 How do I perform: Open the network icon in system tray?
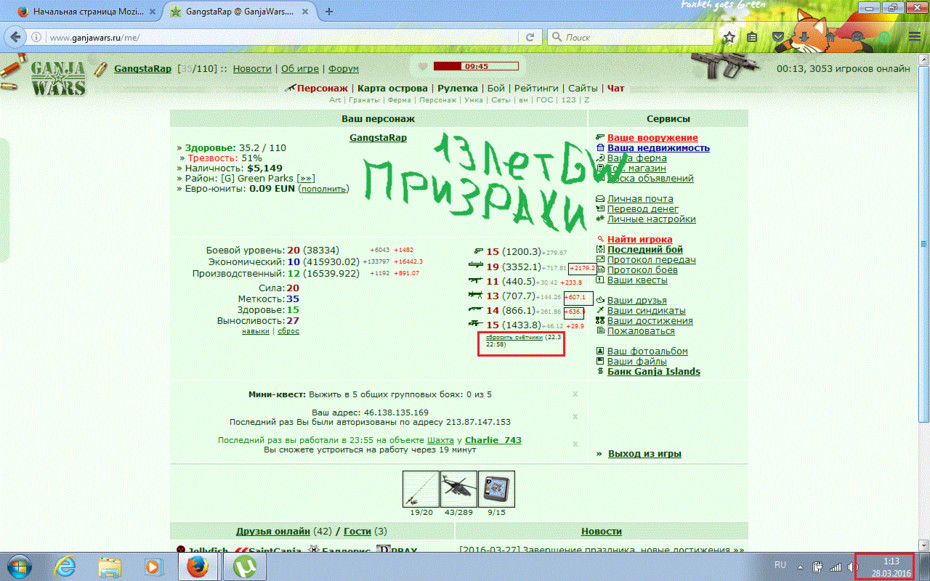pyautogui.click(x=835, y=567)
